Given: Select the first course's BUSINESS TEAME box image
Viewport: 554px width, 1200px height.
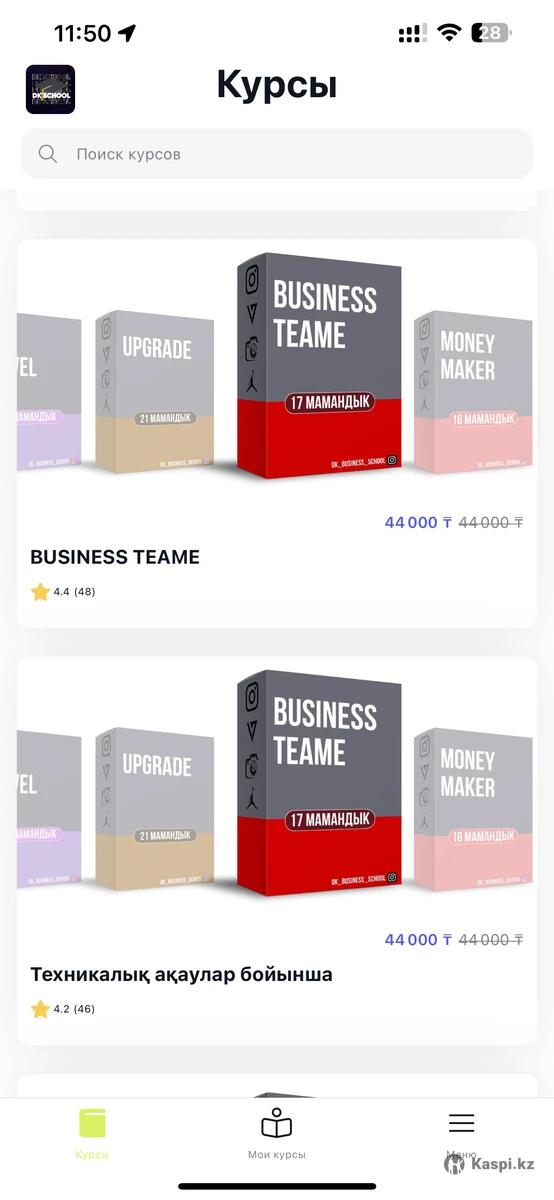Looking at the screenshot, I should pyautogui.click(x=320, y=365).
